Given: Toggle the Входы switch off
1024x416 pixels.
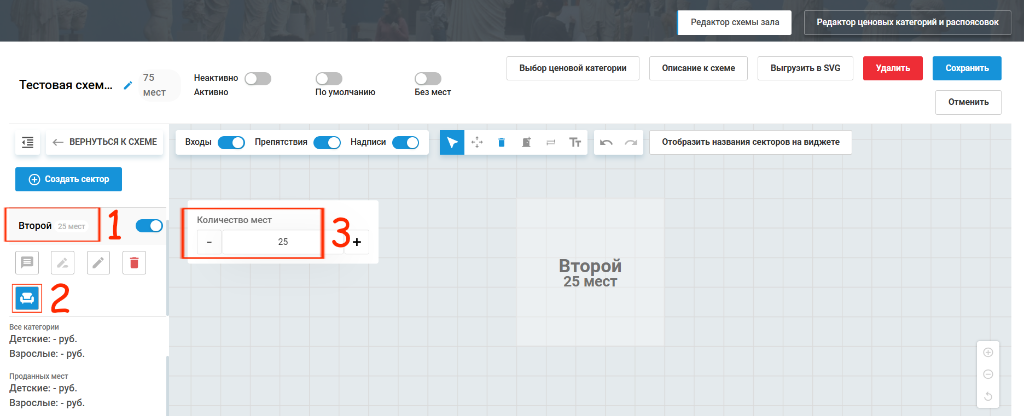Looking at the screenshot, I should (231, 142).
